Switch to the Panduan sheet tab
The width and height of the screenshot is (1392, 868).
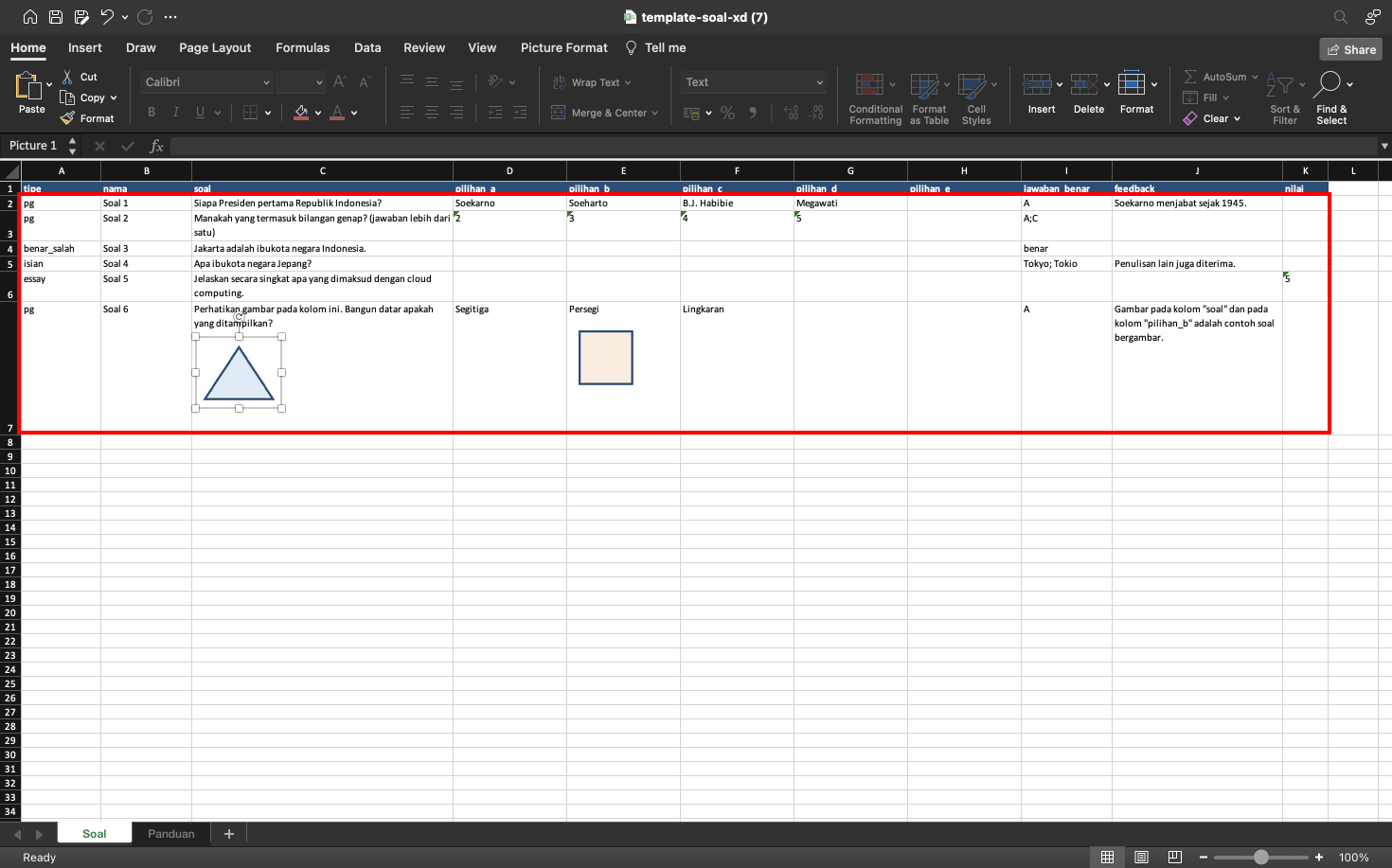coord(171,834)
